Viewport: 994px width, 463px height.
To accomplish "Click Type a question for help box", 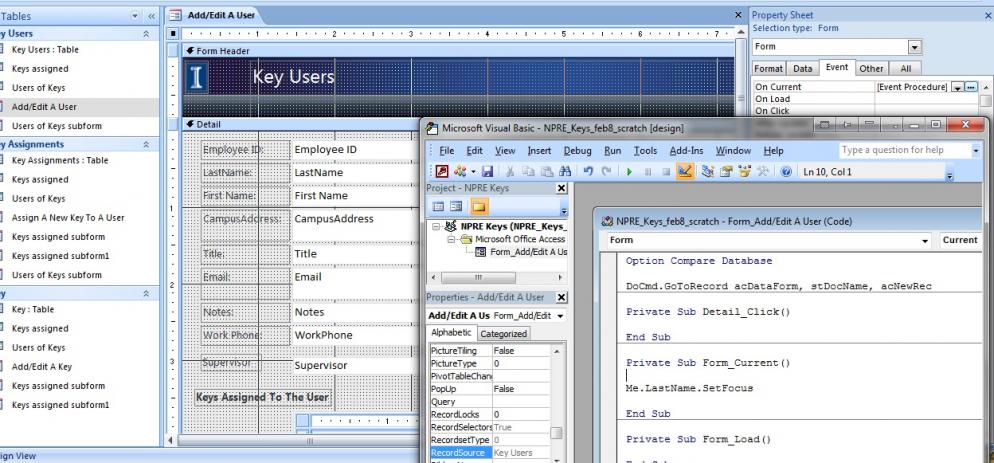I will pyautogui.click(x=905, y=150).
